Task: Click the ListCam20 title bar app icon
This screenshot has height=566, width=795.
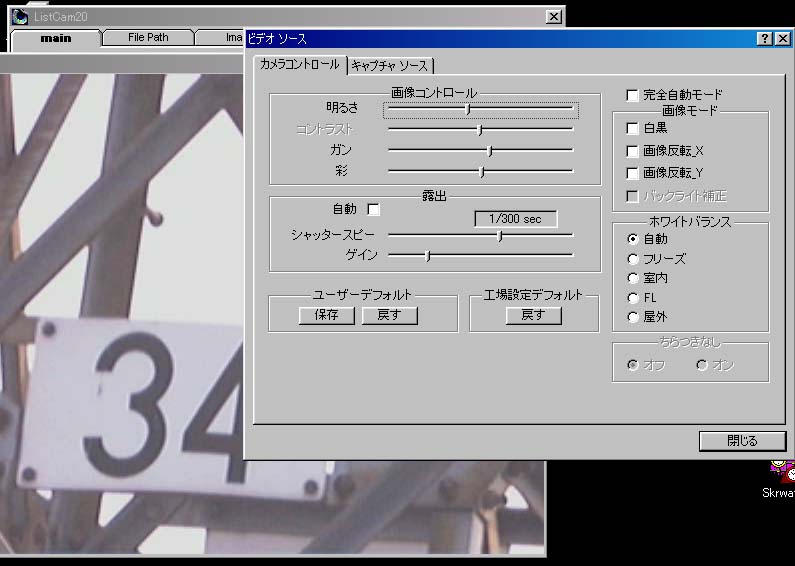Action: tap(19, 16)
